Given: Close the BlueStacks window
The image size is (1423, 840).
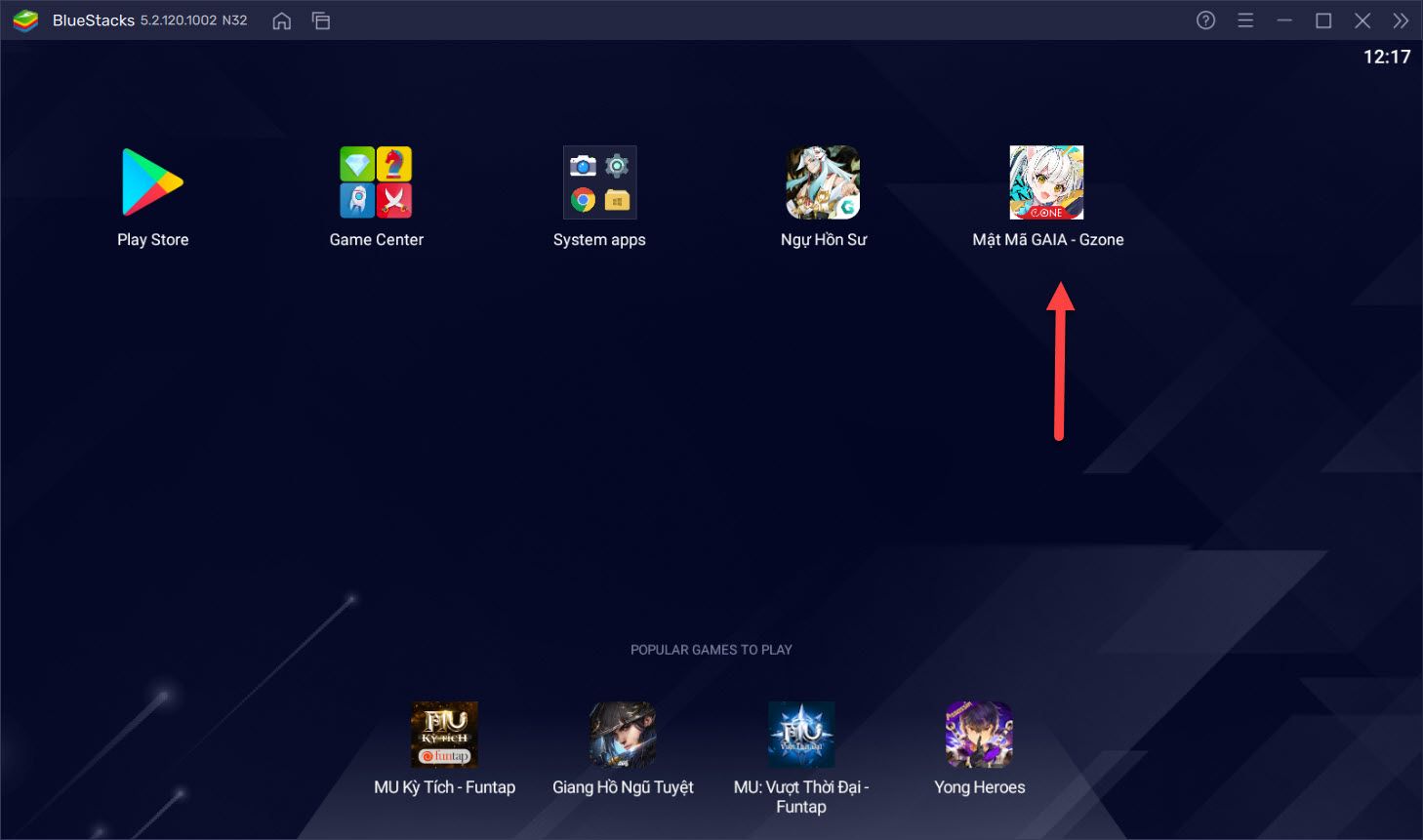Looking at the screenshot, I should coord(1362,20).
